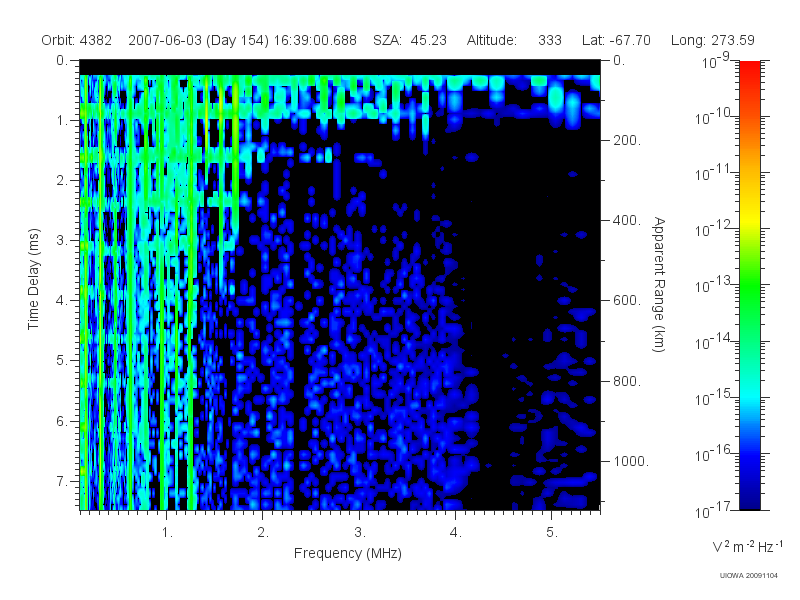The width and height of the screenshot is (800, 600).
Task: Click the time delay tick '0.' on left axis
Action: click(x=62, y=61)
